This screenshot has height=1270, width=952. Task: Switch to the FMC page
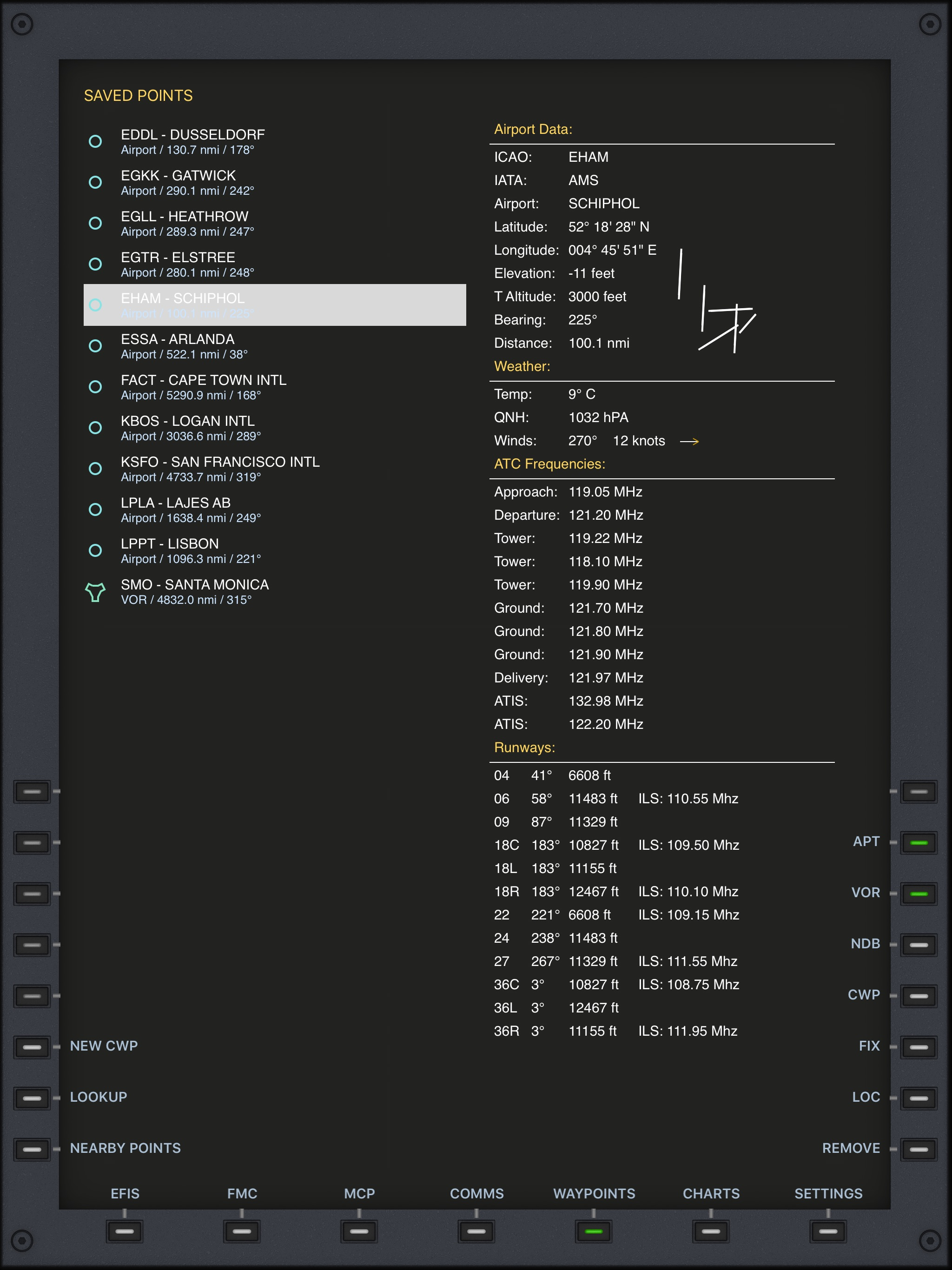(242, 1231)
